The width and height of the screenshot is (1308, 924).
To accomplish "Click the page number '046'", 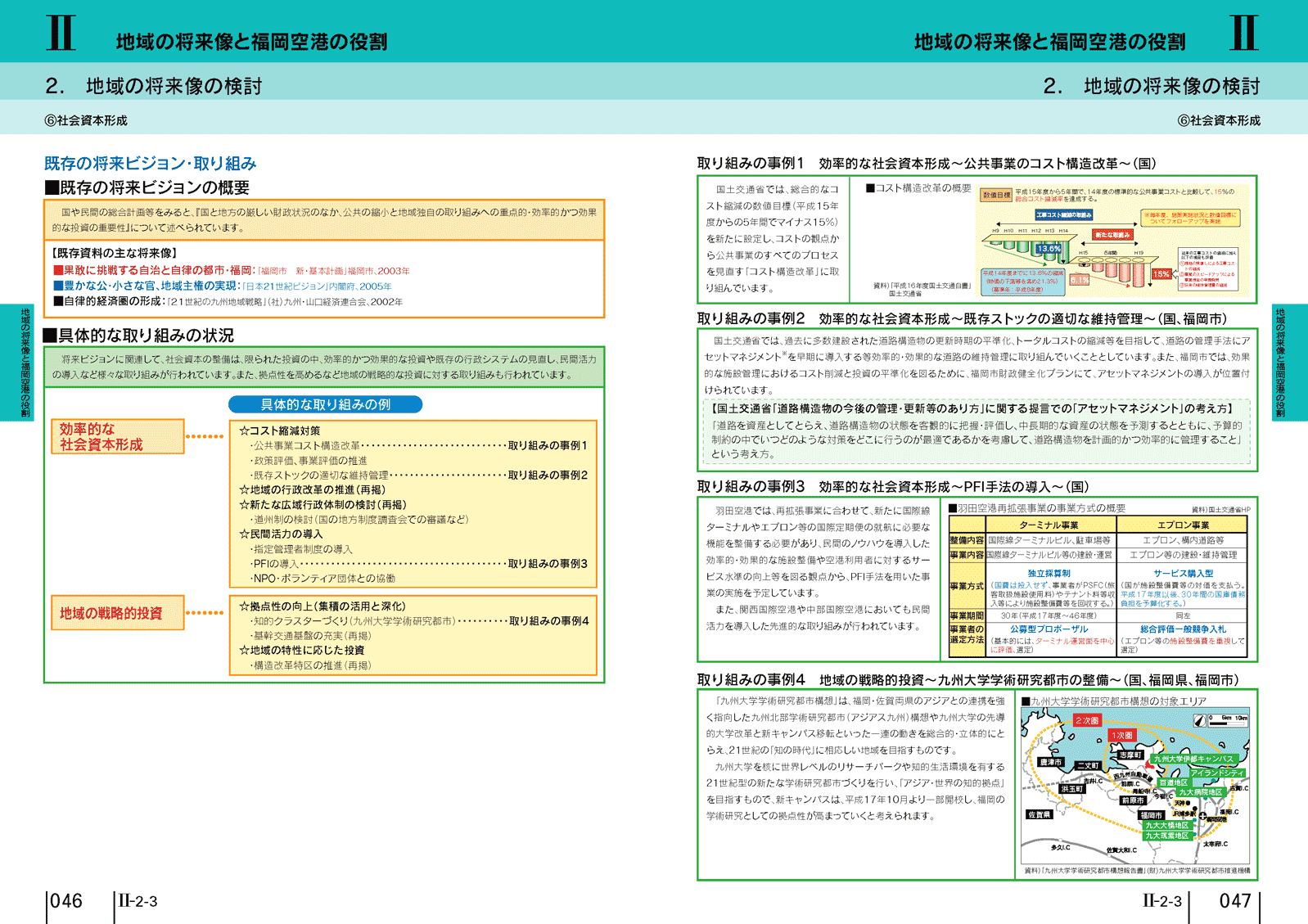I will [x=66, y=901].
